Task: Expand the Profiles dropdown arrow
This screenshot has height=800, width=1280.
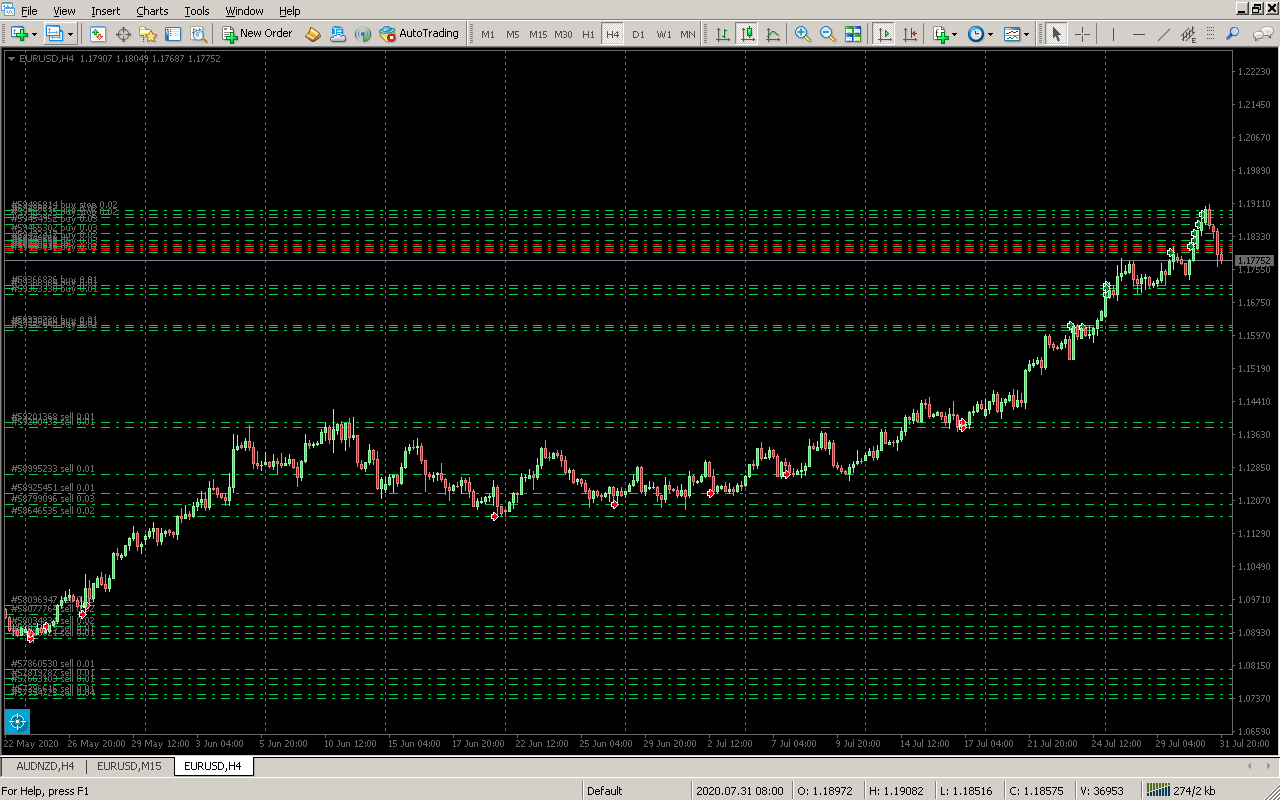Action: click(68, 34)
